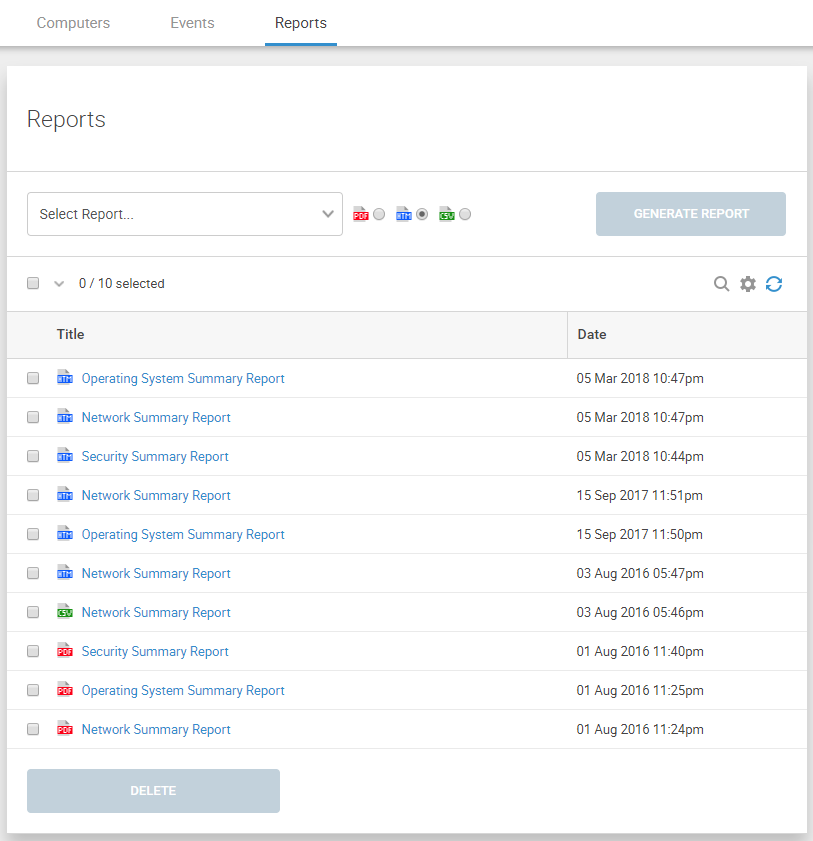Click the date '01 Aug 2016 11:24pm'

pyautogui.click(x=640, y=729)
